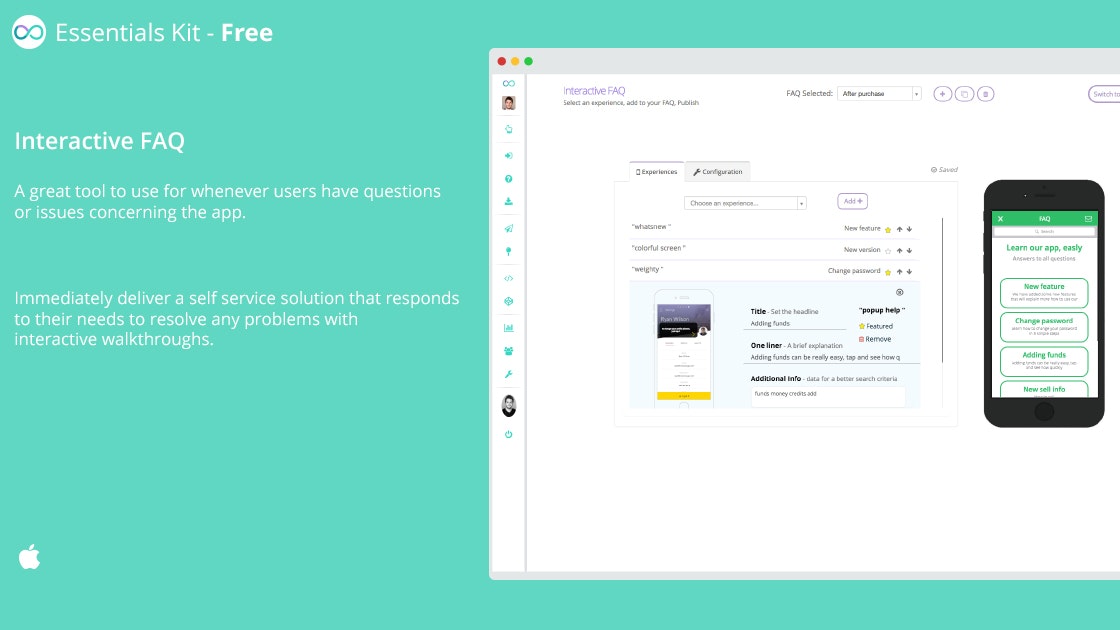Open the users group sidebar icon
The image size is (1120, 630).
pos(509,351)
